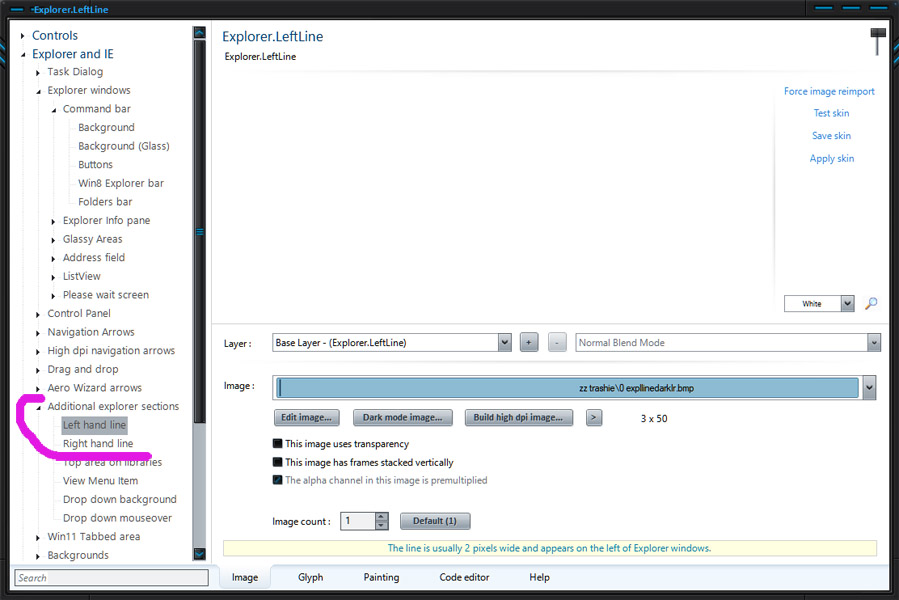The image size is (899, 600).
Task: Expand the Controls tree node
Action: pyautogui.click(x=23, y=36)
